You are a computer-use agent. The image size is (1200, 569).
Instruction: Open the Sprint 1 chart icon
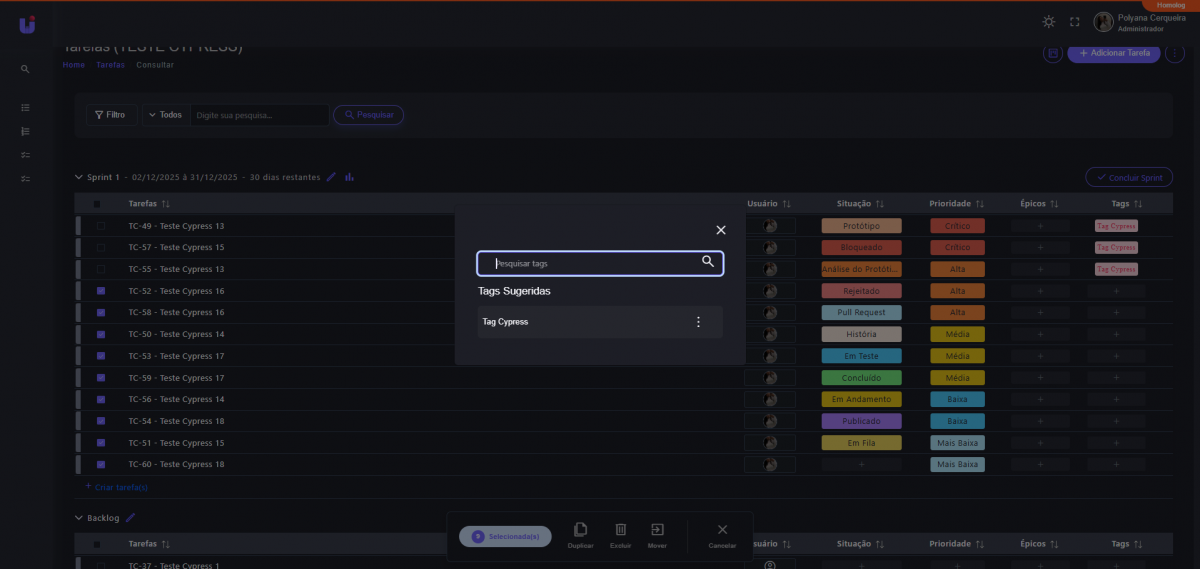349,177
